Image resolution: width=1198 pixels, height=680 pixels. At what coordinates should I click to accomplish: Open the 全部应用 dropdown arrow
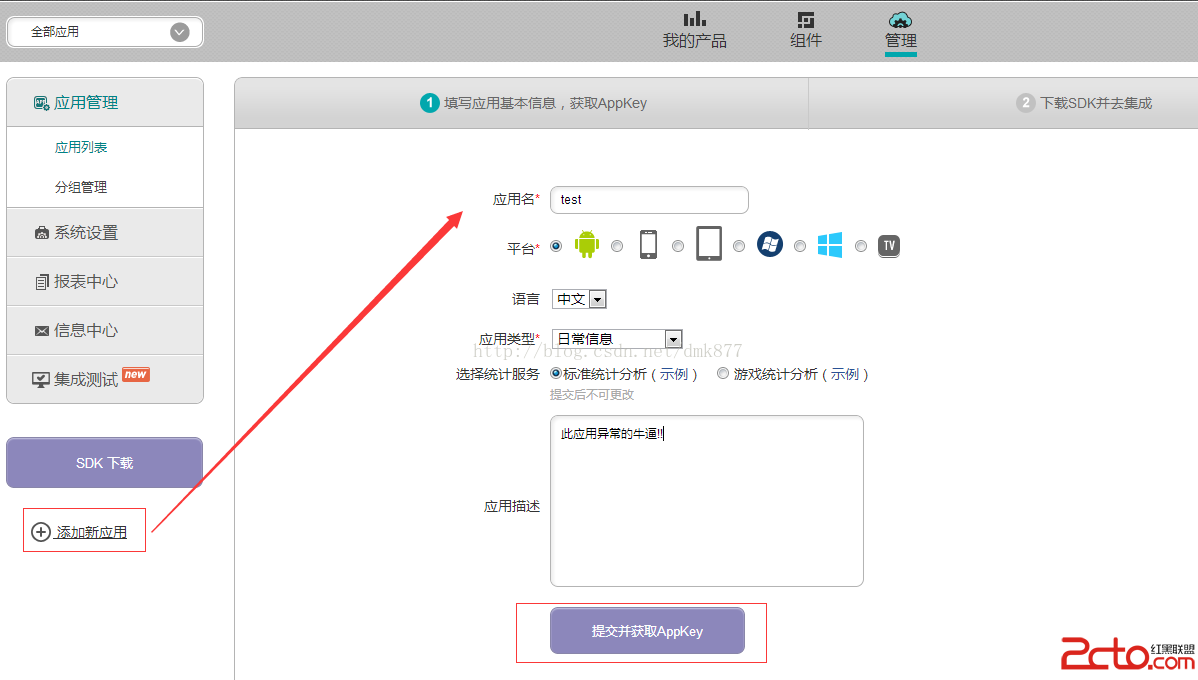(180, 32)
